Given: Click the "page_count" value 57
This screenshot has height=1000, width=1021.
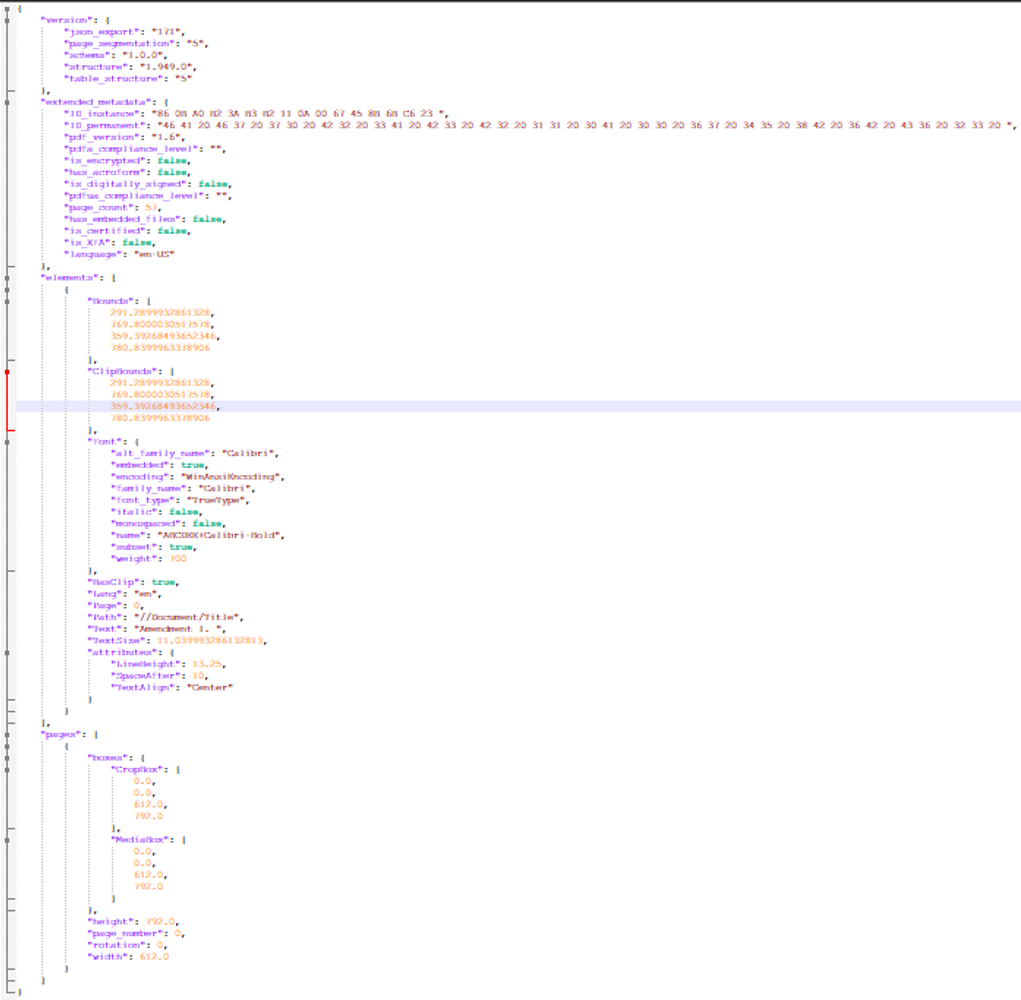Looking at the screenshot, I should pos(151,208).
